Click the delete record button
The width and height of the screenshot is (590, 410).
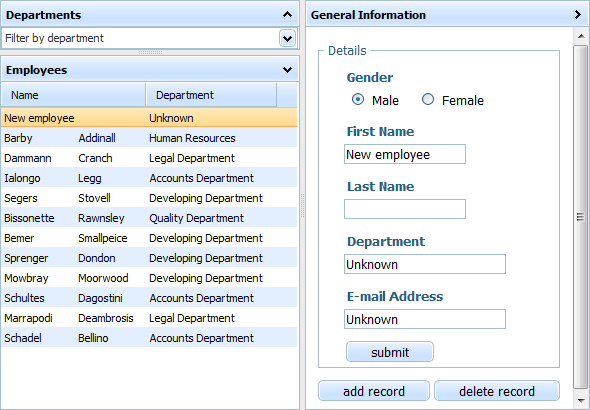point(497,391)
